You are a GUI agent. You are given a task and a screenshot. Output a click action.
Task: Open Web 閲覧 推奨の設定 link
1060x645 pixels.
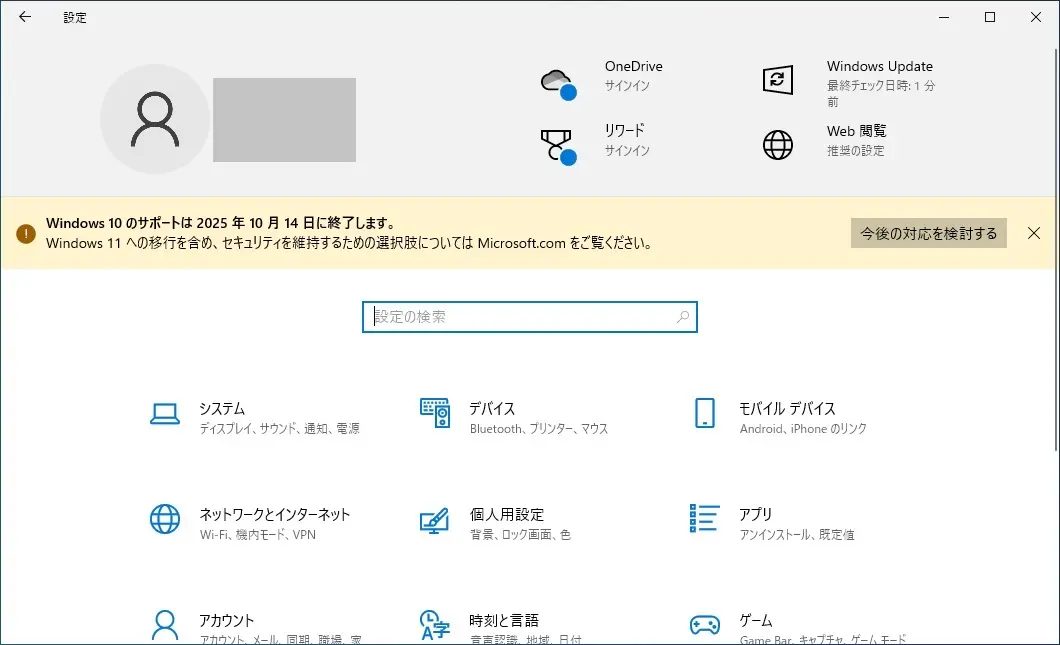855,151
